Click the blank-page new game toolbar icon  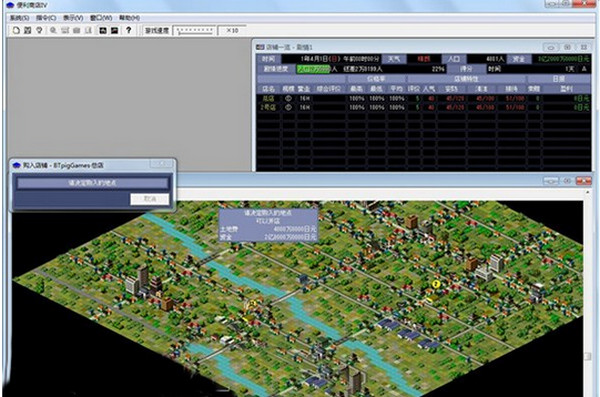pos(16,30)
